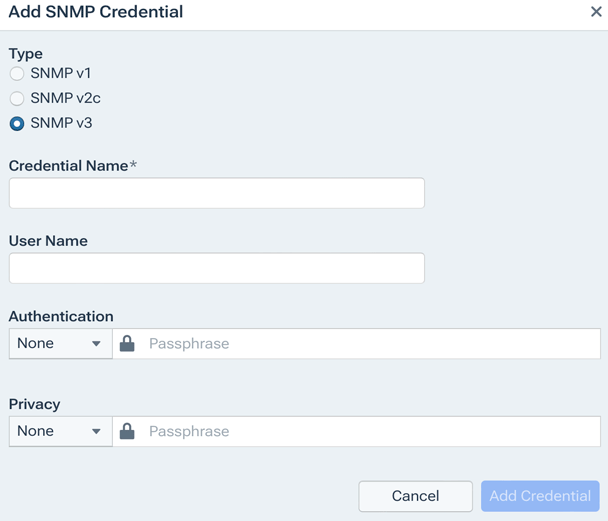Click the "SNMP v2c" label text
This screenshot has height=521, width=608.
click(x=66, y=98)
